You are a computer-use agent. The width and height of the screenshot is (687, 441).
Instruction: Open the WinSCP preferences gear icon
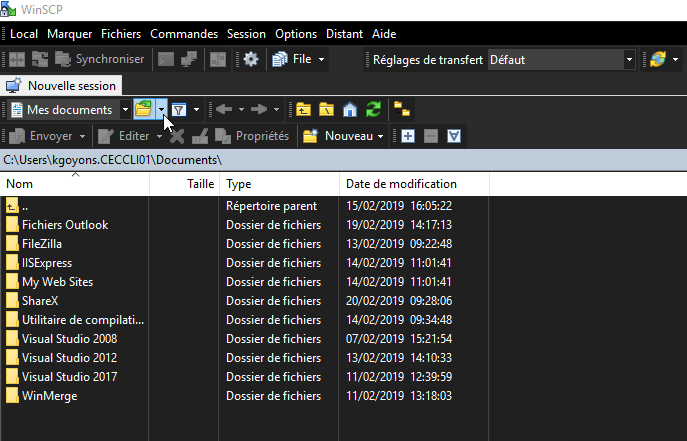[x=251, y=59]
